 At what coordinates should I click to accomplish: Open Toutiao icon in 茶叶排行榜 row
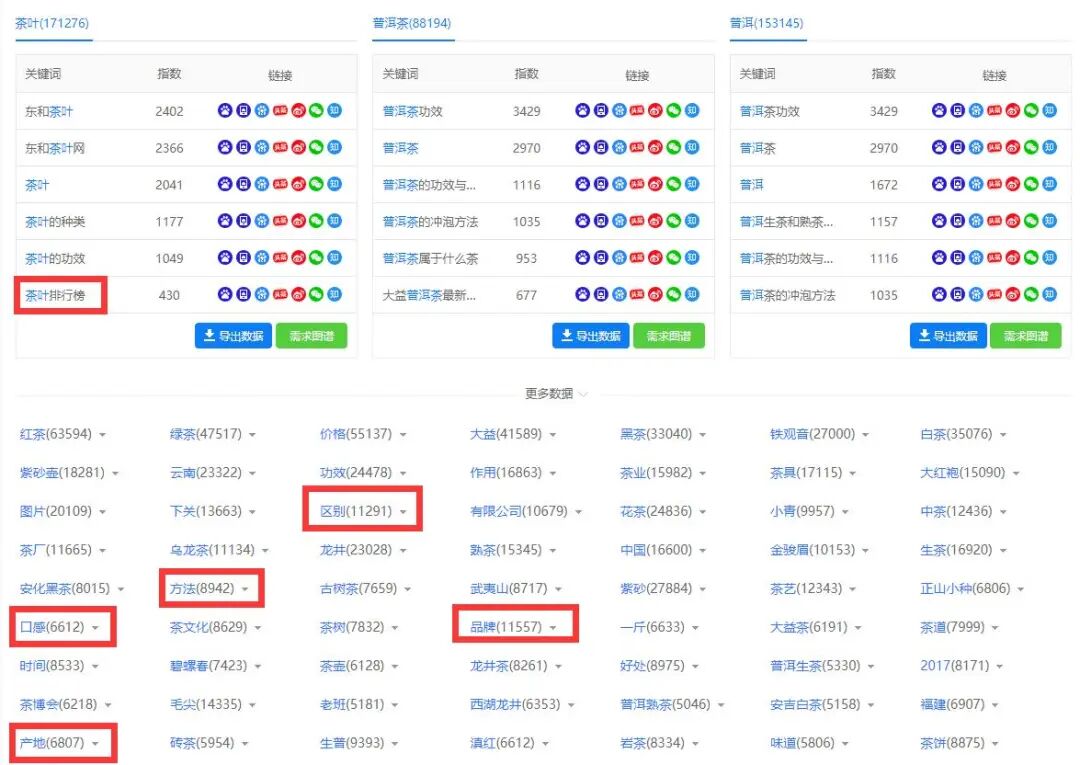pos(280,295)
